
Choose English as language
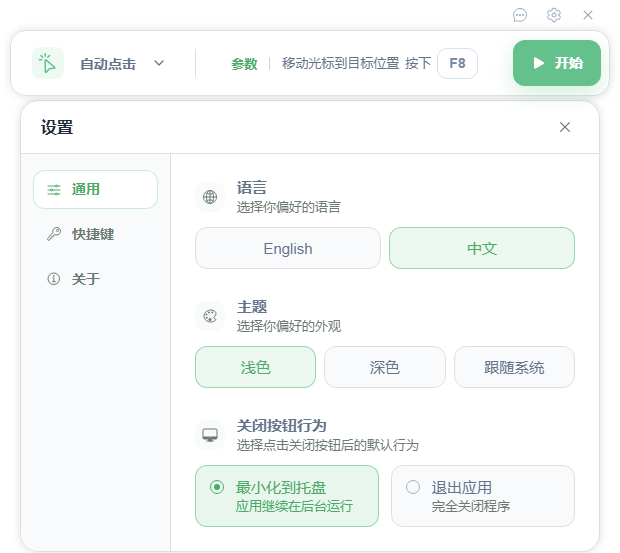tap(288, 248)
